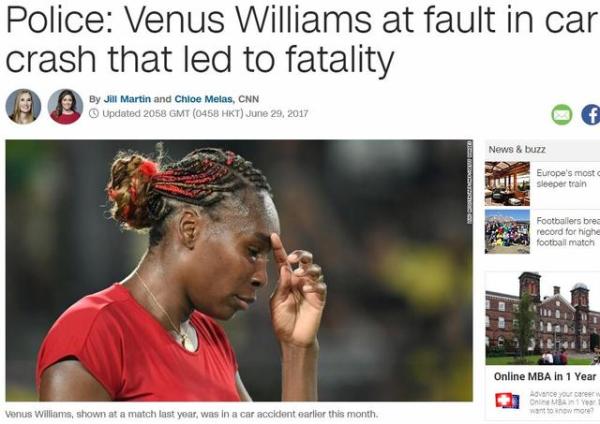Click Jill Martin's round author photo
The image size is (600, 424).
coord(23,107)
